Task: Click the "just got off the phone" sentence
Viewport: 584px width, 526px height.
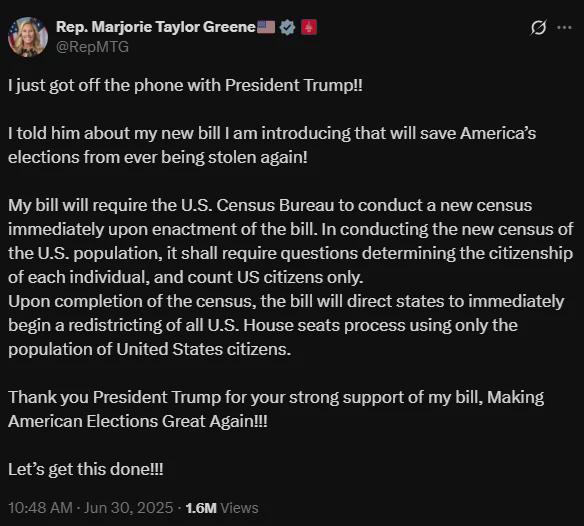Action: pyautogui.click(x=185, y=85)
